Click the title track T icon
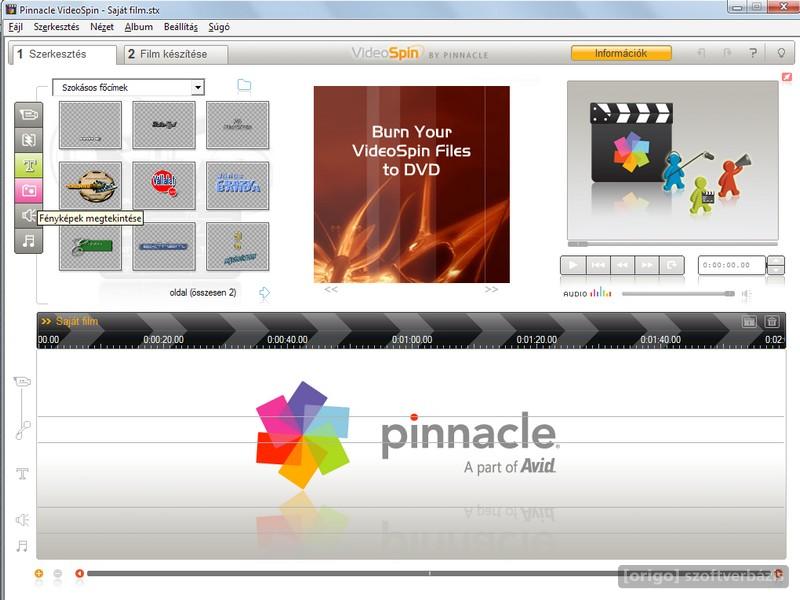This screenshot has width=800, height=600. (22, 474)
